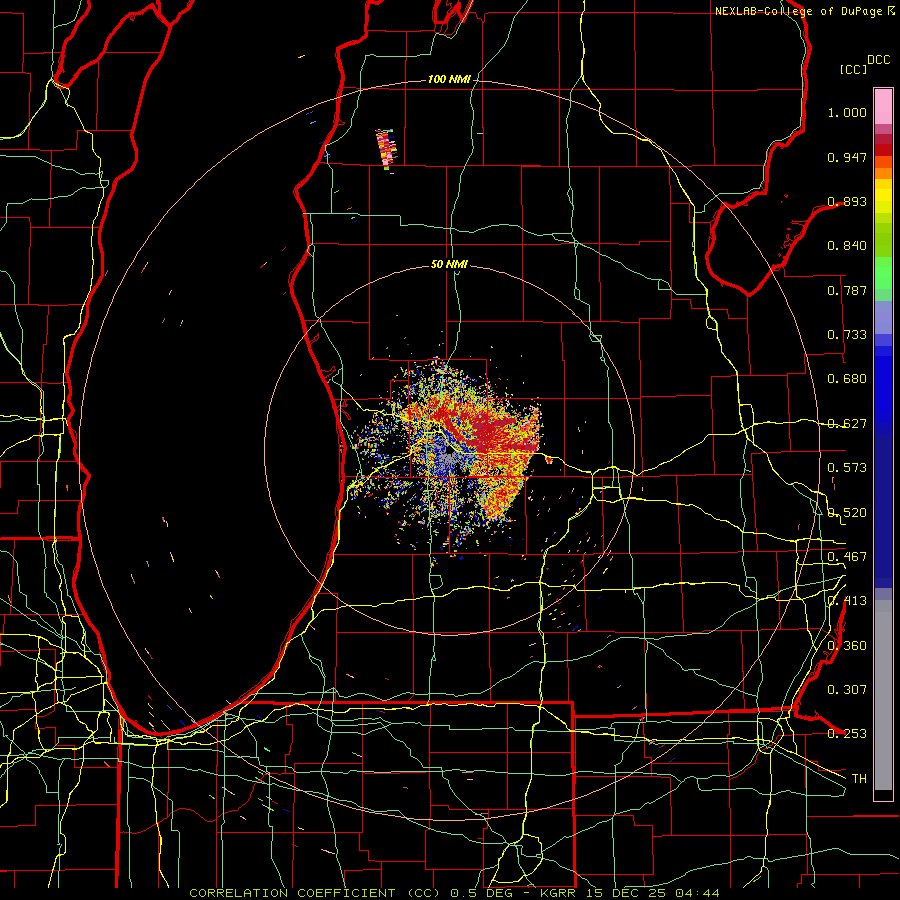This screenshot has width=900, height=900.
Task: Click the DCC label above the color scale
Action: point(878,60)
